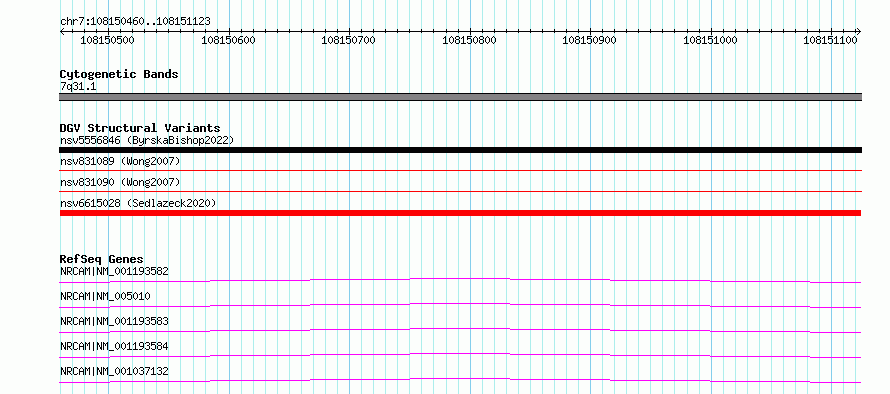Click the chr7:108150460..108151123 region label

pyautogui.click(x=135, y=21)
